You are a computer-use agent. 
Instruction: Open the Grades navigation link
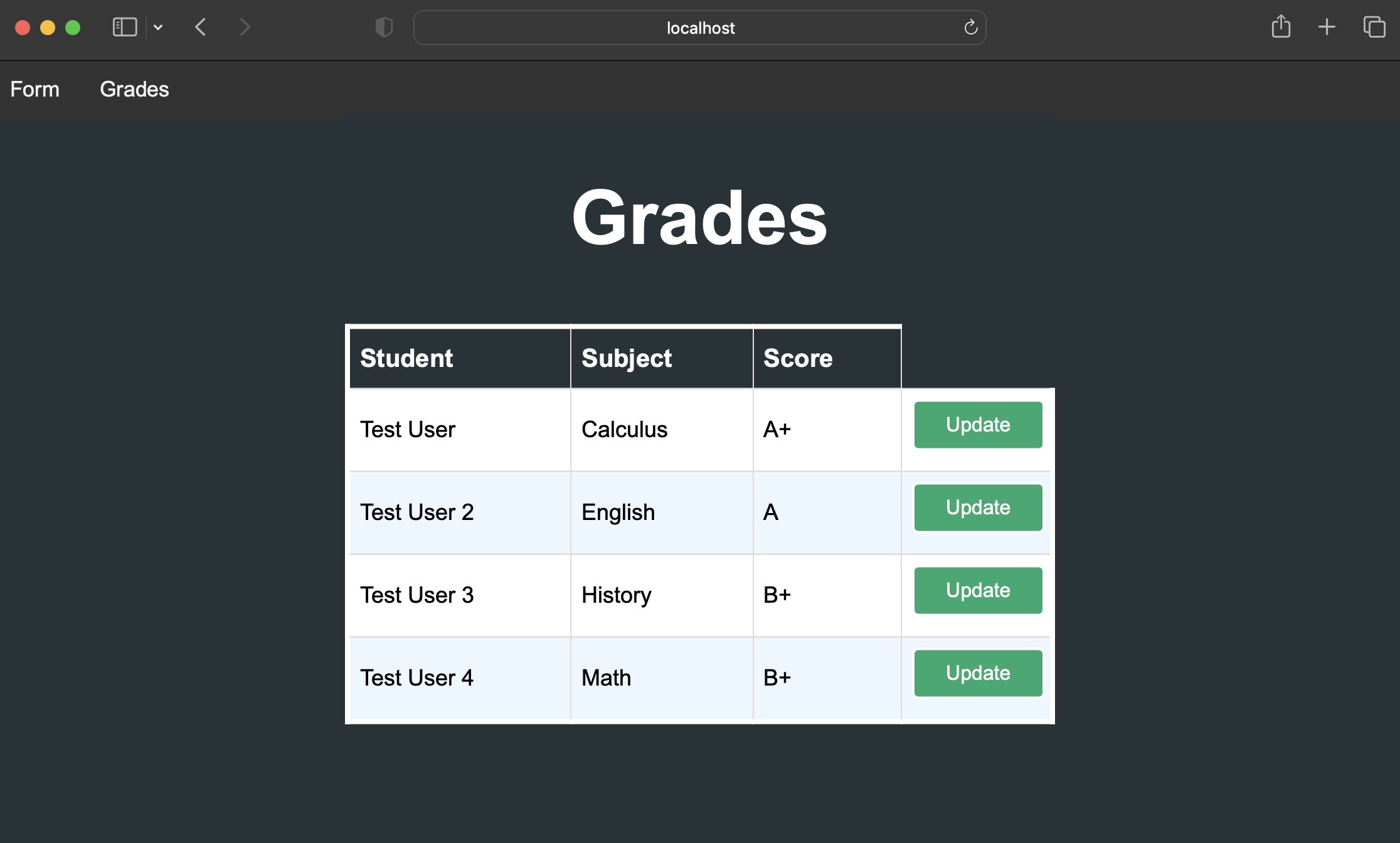(134, 89)
